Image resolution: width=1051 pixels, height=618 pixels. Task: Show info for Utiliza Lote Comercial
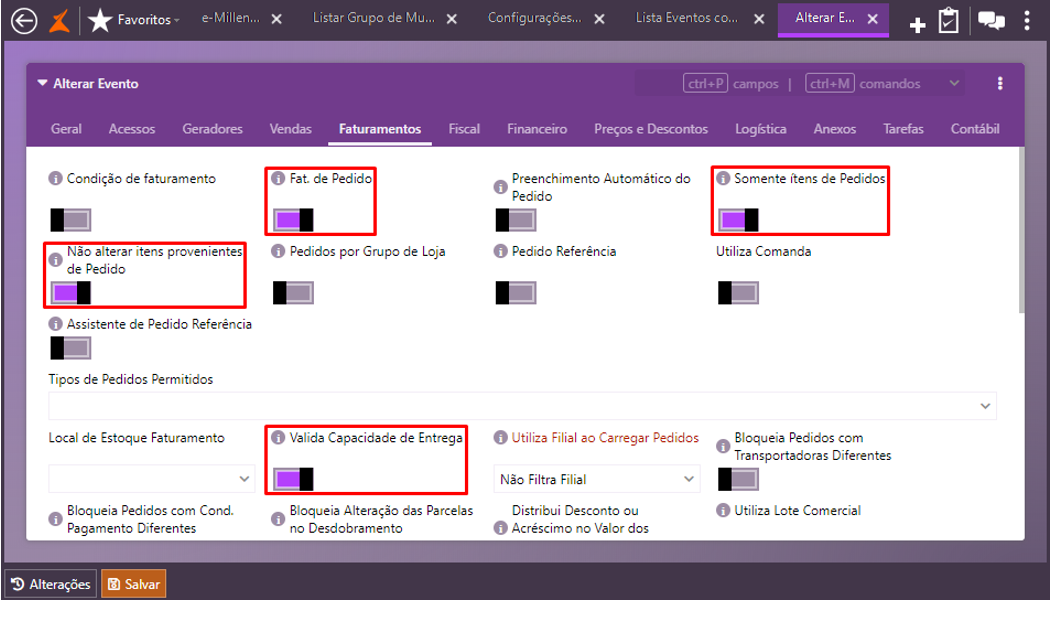723,511
